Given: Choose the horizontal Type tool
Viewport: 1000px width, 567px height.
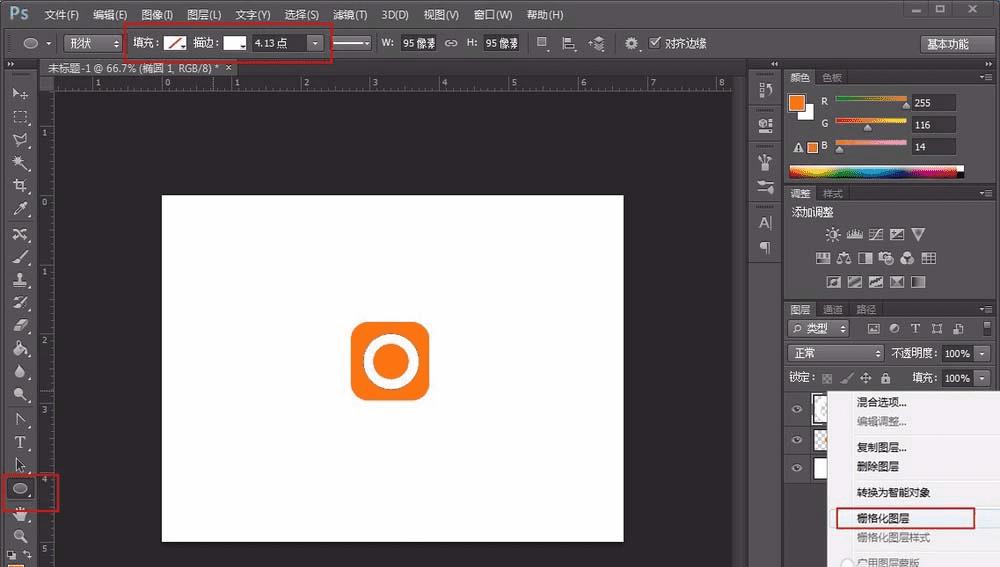Looking at the screenshot, I should [20, 442].
